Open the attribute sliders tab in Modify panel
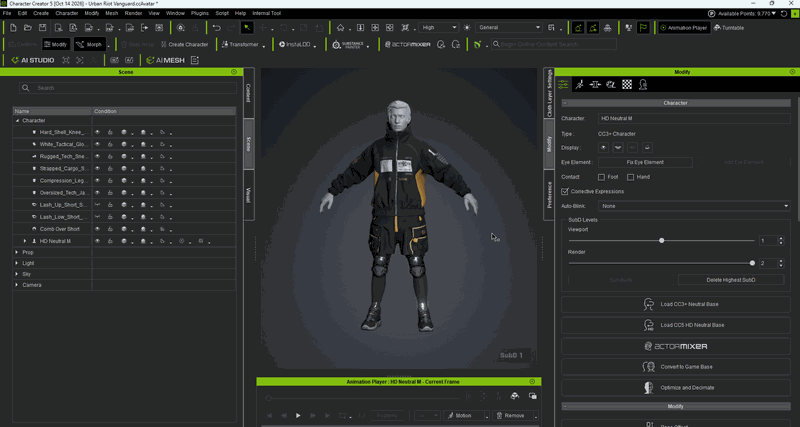800x427 pixels. point(563,84)
